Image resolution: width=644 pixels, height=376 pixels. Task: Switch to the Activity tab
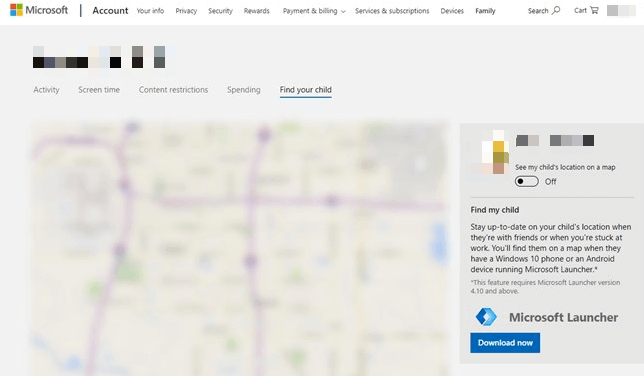pyautogui.click(x=46, y=90)
